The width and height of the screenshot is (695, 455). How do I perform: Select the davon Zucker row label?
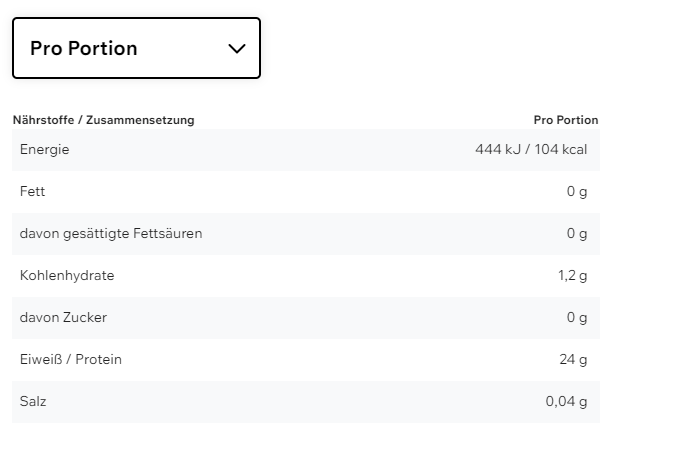tap(63, 318)
